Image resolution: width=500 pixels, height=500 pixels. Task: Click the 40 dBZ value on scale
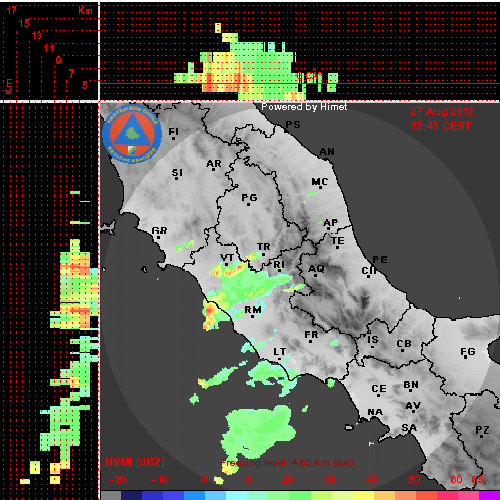pos(371,480)
